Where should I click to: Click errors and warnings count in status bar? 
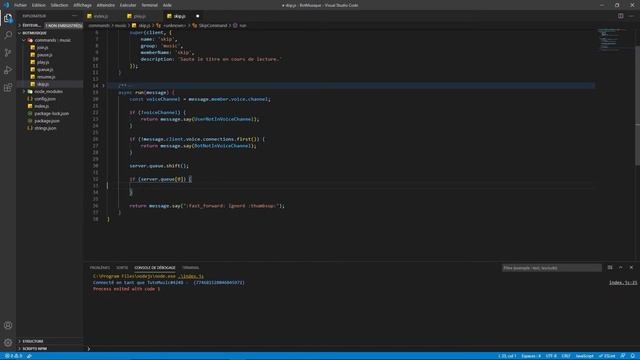tap(13, 356)
